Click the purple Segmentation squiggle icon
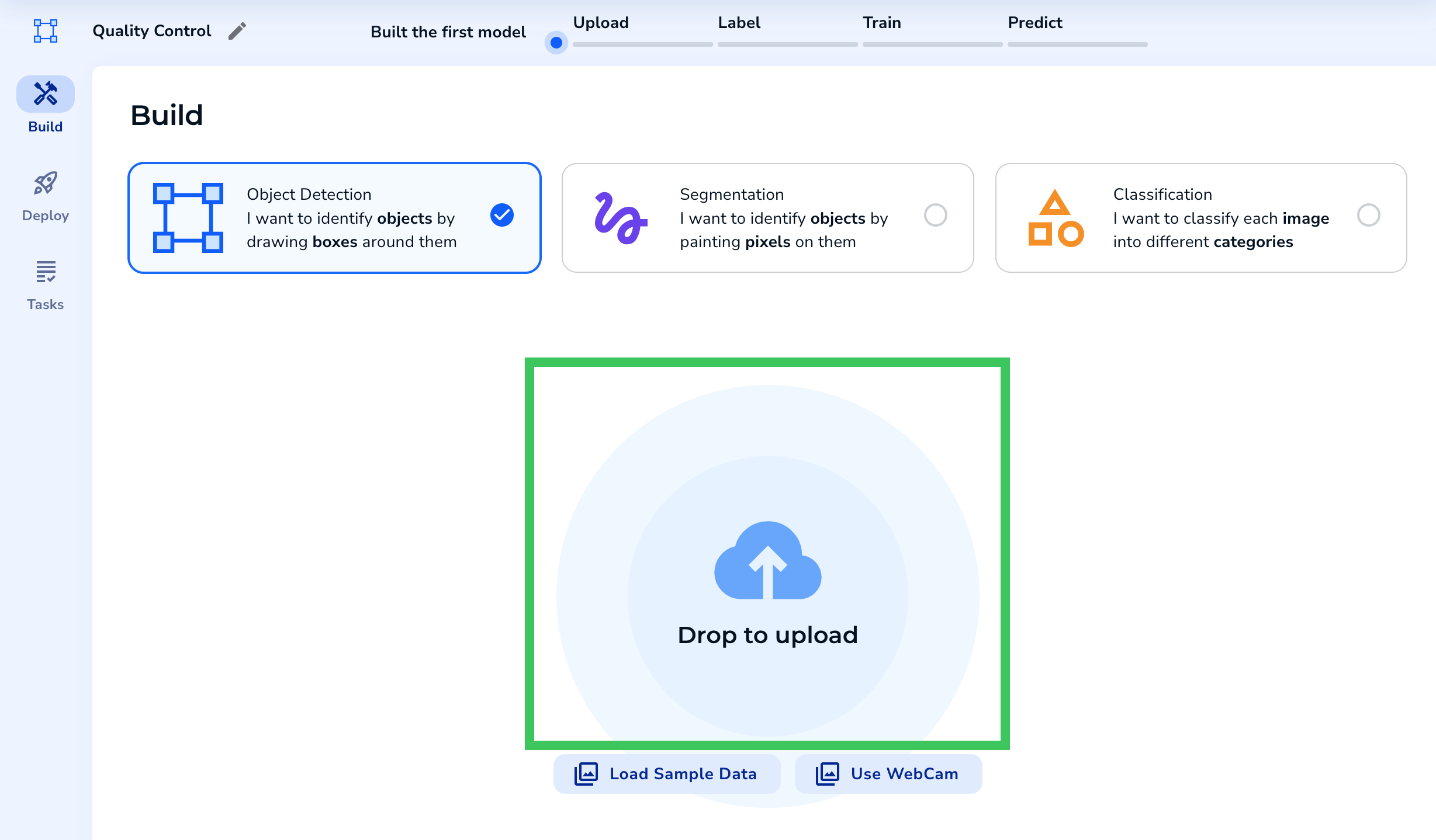 click(x=620, y=218)
